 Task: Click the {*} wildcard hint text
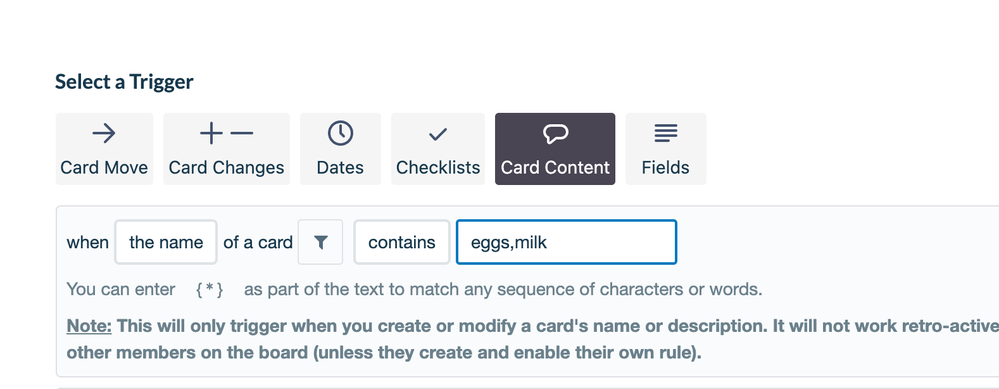(x=210, y=290)
